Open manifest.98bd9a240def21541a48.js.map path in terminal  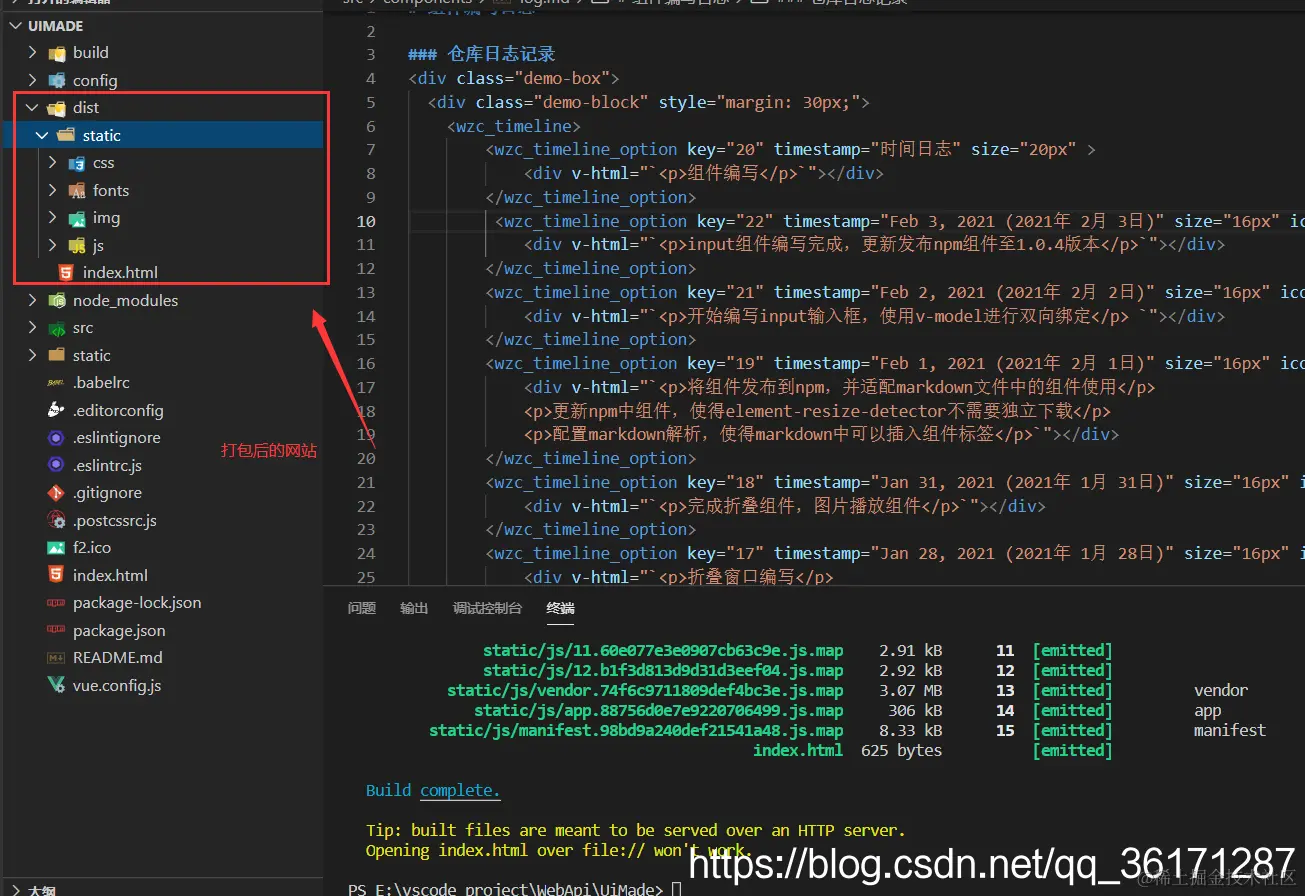(x=636, y=731)
